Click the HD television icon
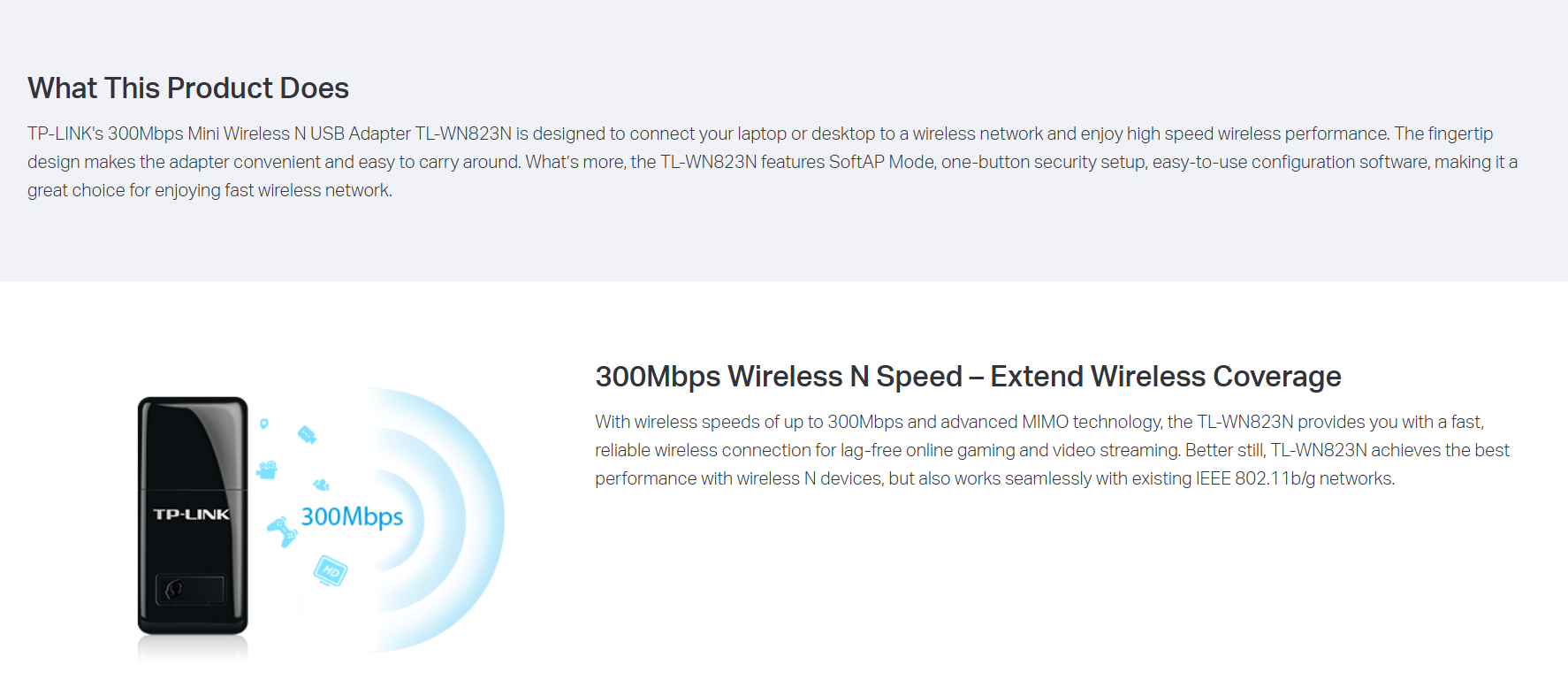Viewport: 1568px width, 695px height. 331,570
